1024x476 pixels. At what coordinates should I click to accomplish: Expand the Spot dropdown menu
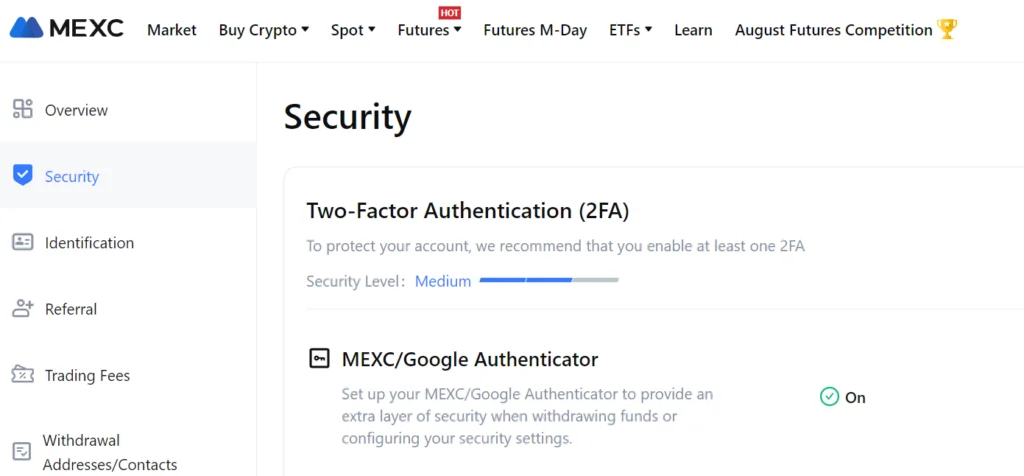[353, 30]
